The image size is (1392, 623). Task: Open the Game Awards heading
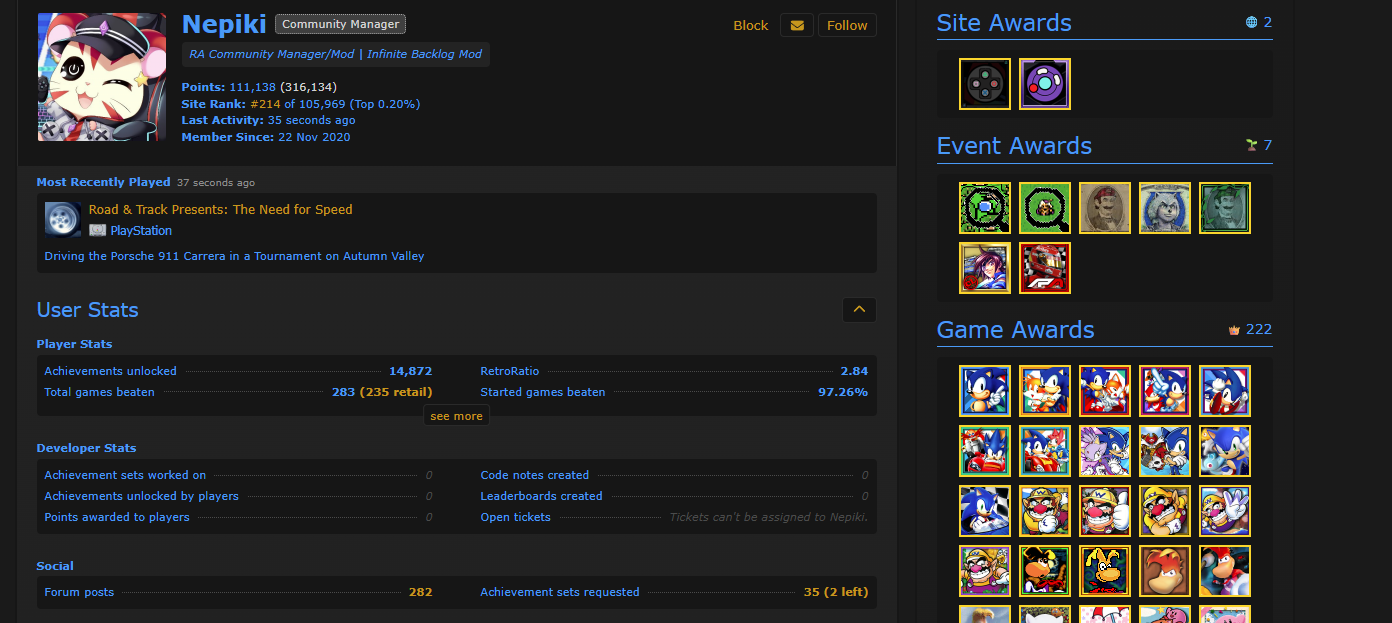[x=1015, y=330]
